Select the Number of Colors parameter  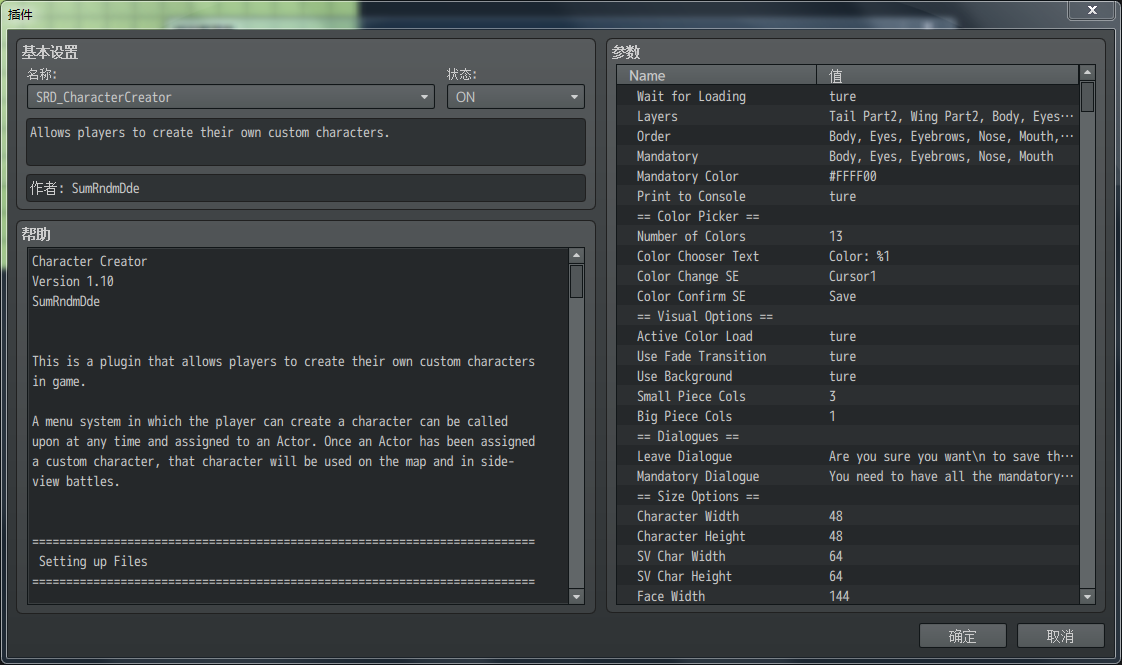(848, 236)
